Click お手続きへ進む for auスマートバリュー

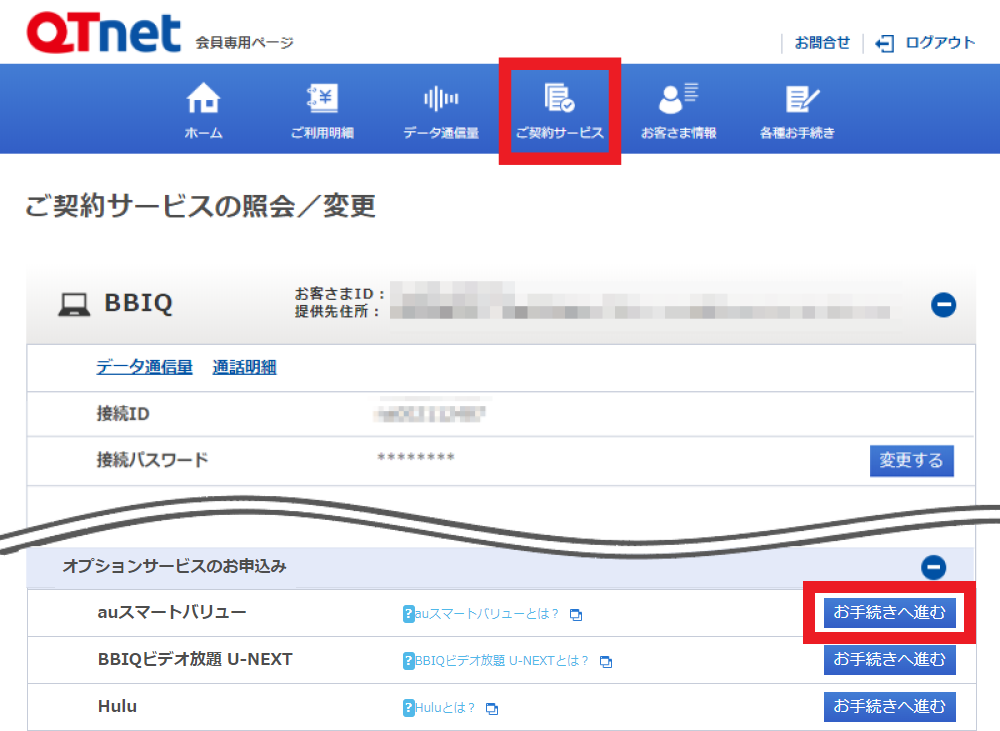(889, 612)
